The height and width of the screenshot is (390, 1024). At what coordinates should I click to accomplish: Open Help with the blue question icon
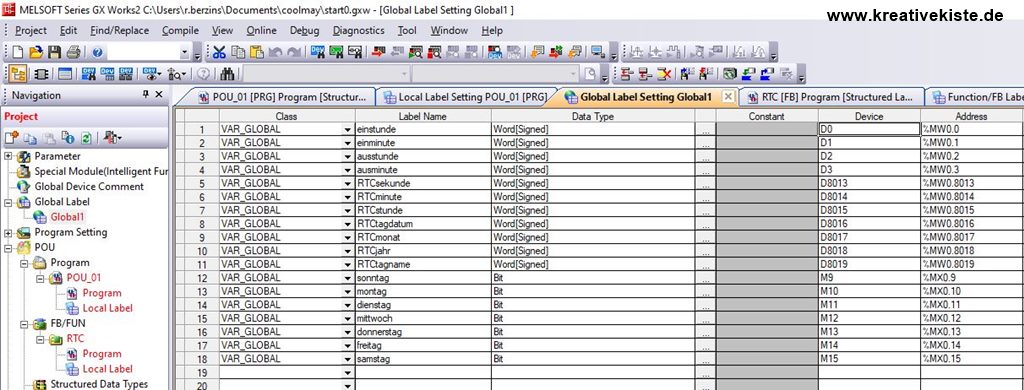click(x=97, y=52)
